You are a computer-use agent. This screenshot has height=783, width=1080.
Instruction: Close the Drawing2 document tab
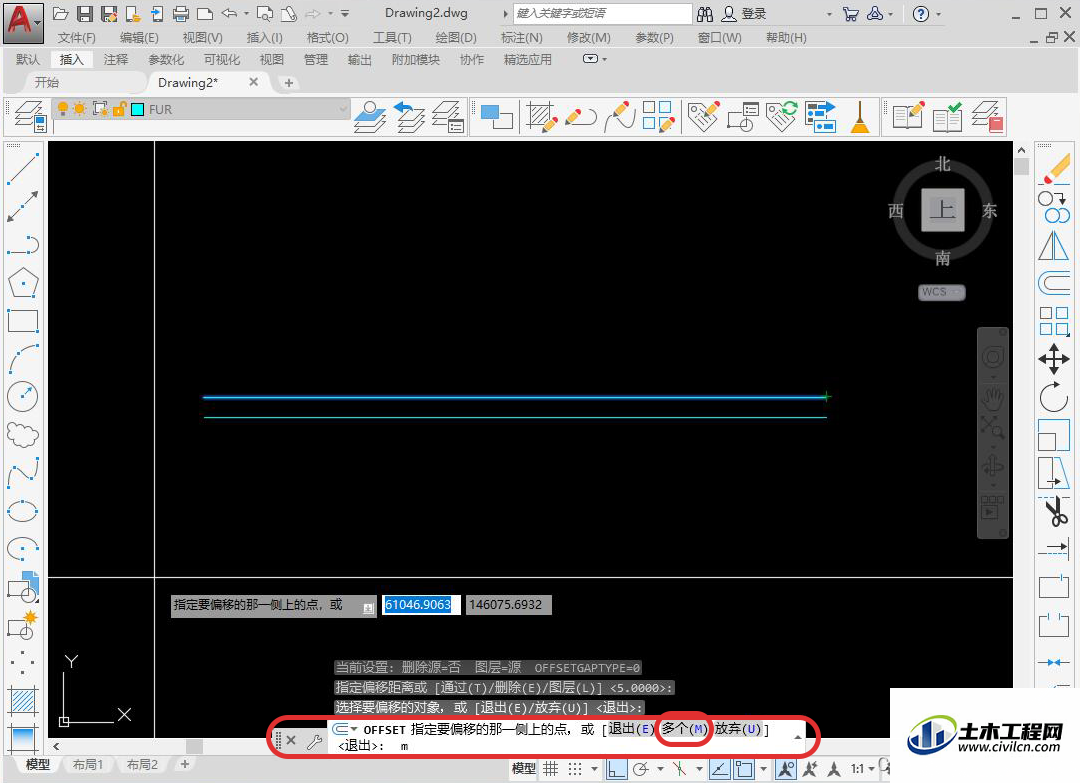pyautogui.click(x=253, y=82)
